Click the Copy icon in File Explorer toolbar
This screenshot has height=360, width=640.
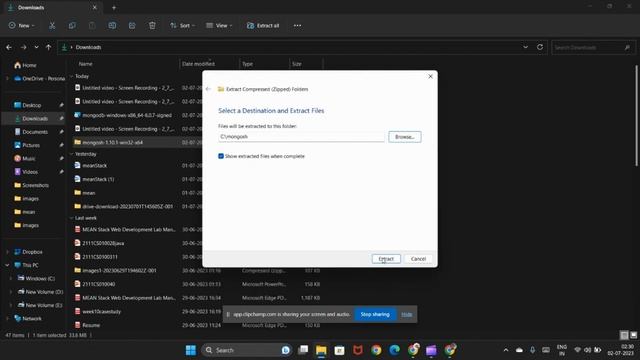click(x=72, y=25)
